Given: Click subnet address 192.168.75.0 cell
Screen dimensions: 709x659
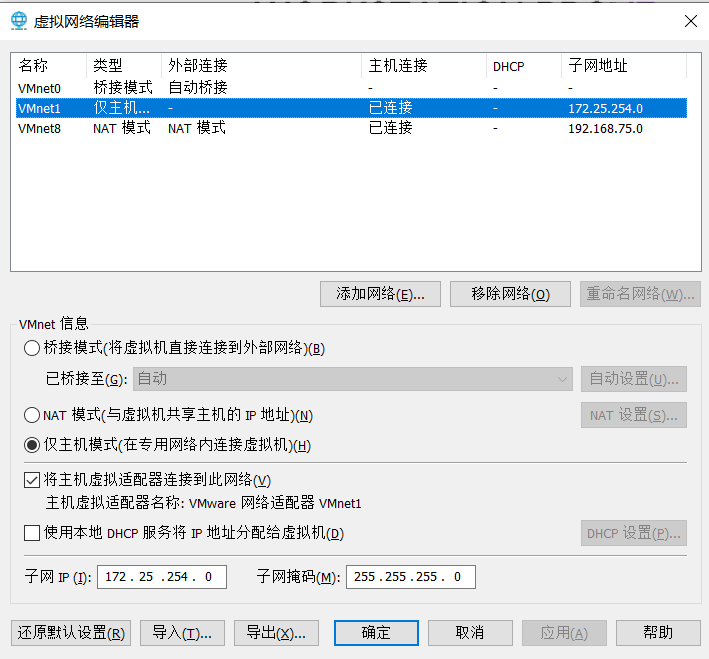Looking at the screenshot, I should [x=605, y=128].
